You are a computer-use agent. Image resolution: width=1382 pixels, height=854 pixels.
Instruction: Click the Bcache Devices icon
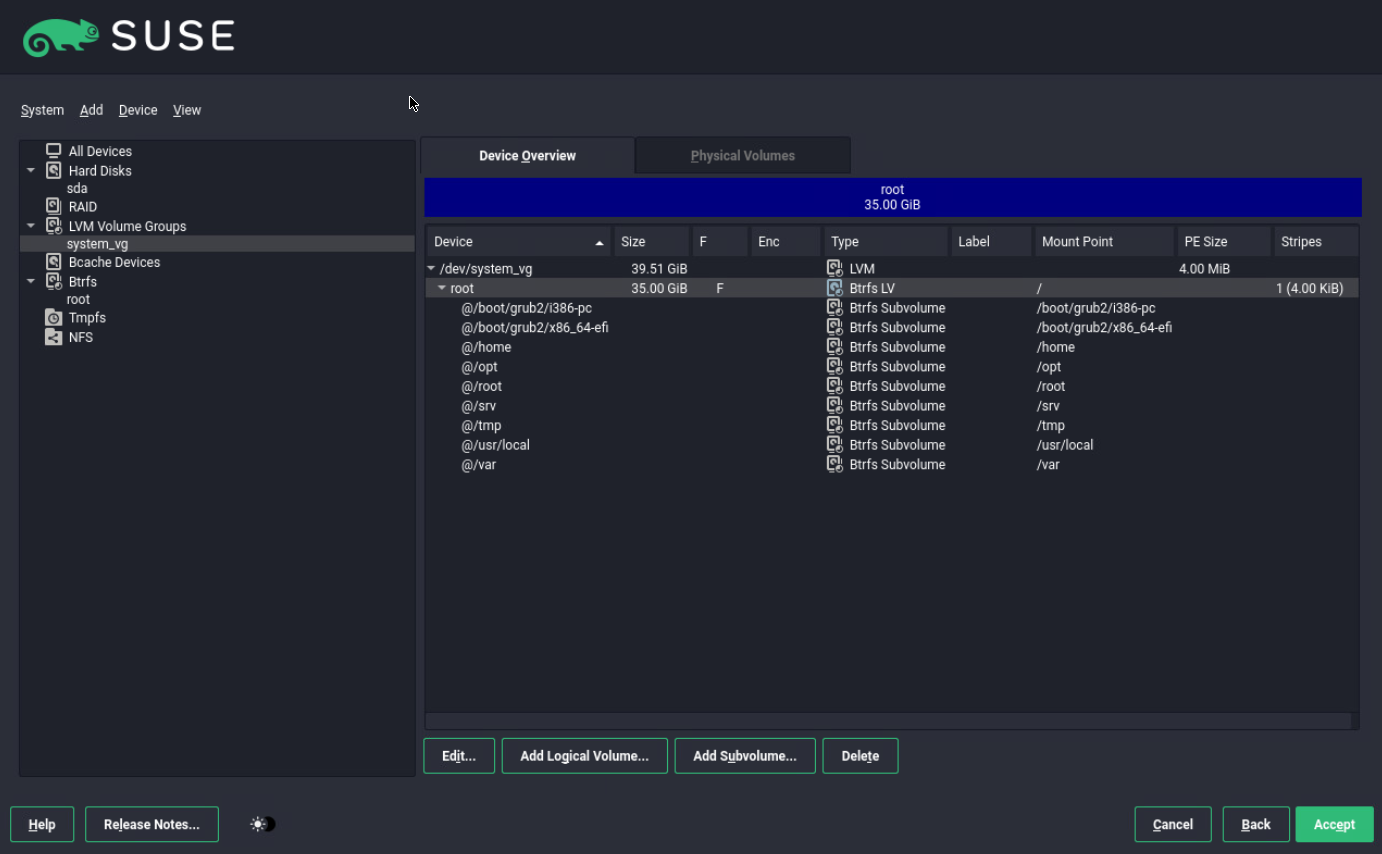pyautogui.click(x=54, y=262)
